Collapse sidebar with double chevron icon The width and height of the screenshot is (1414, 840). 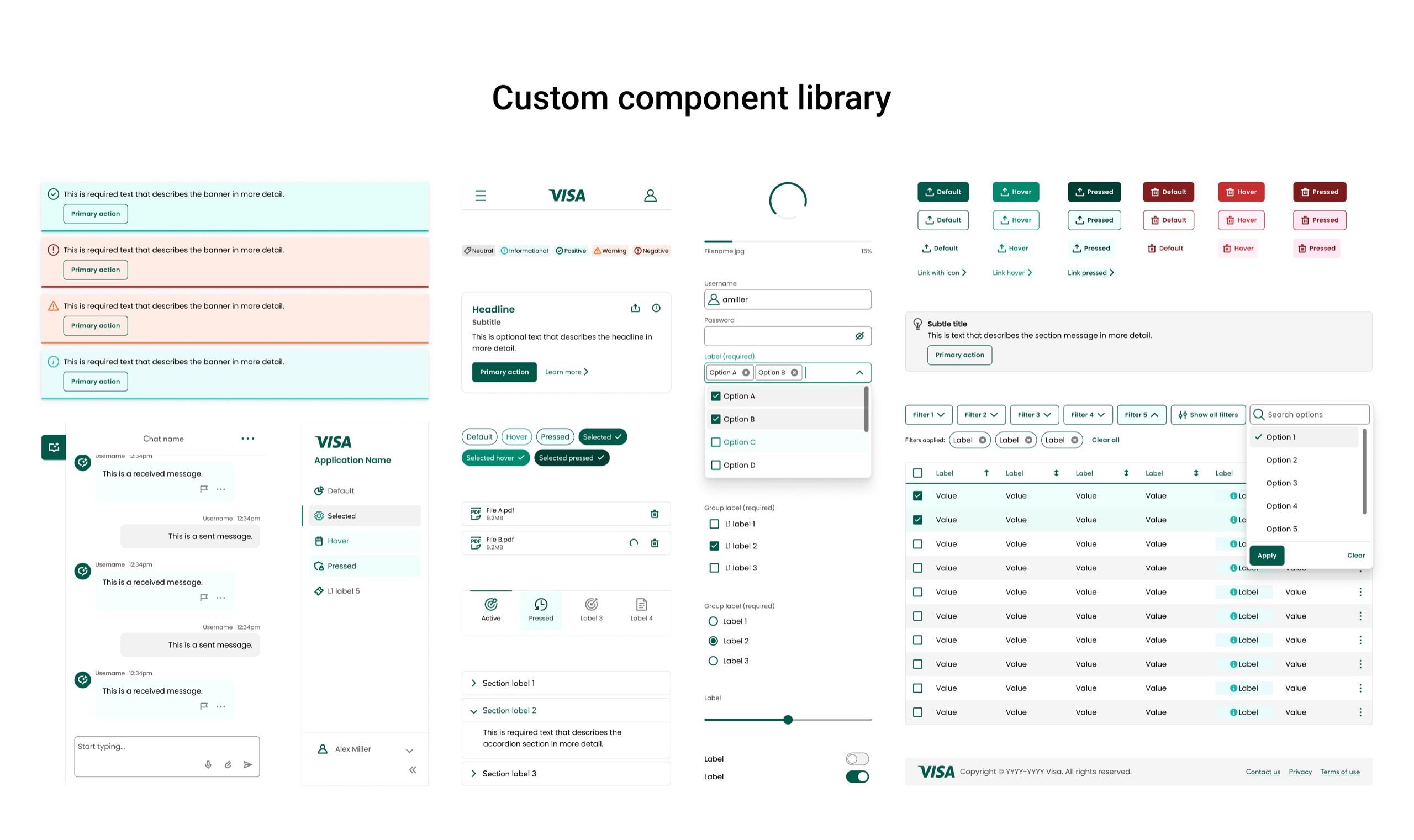(413, 770)
